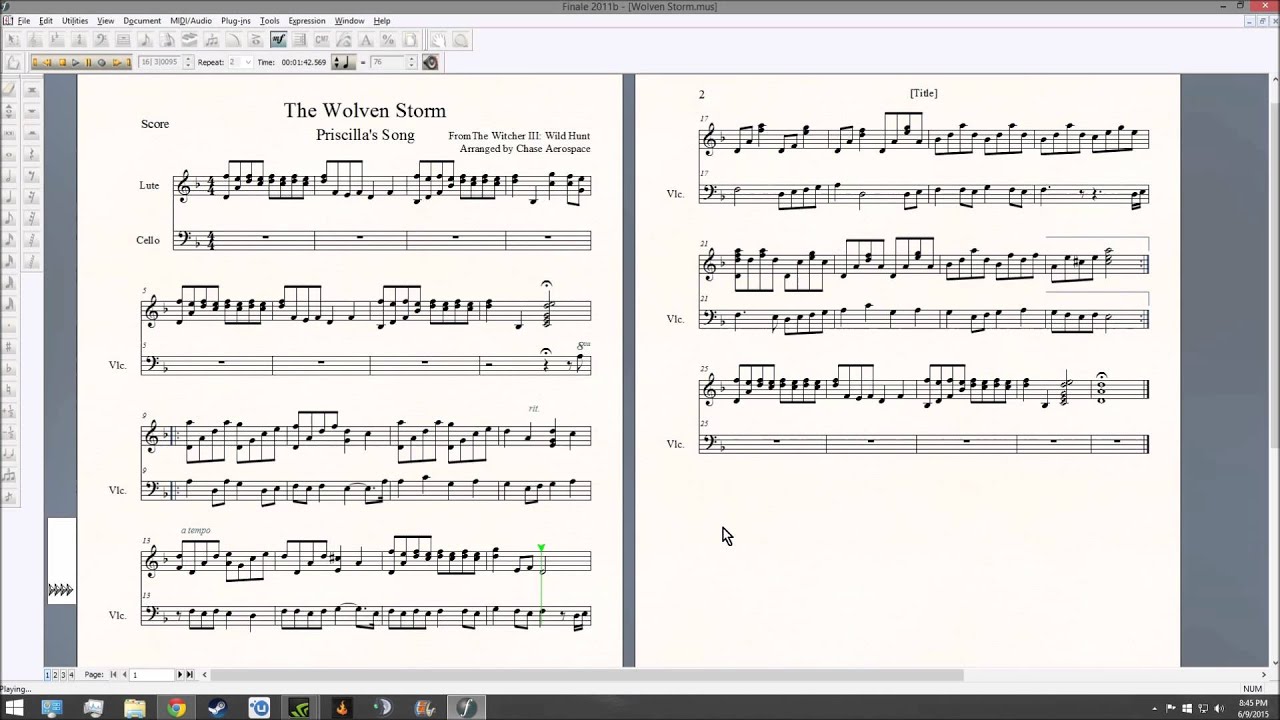Image resolution: width=1280 pixels, height=720 pixels.
Task: Select the Selection tool arrow icon
Action: [x=13, y=40]
